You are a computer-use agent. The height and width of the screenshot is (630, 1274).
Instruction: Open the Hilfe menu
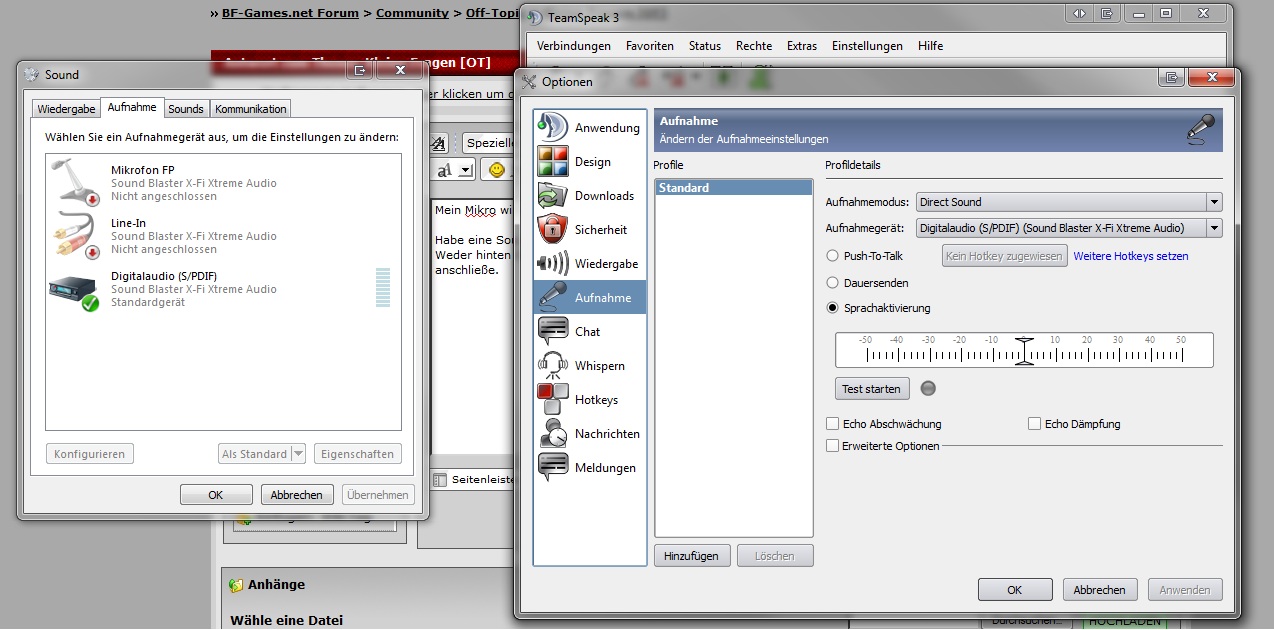[x=931, y=46]
